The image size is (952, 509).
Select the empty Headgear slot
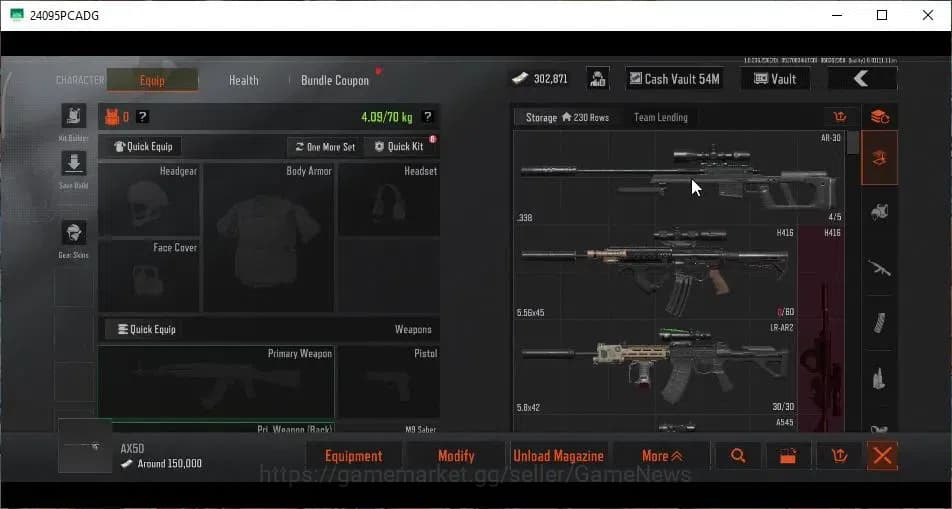pyautogui.click(x=149, y=200)
